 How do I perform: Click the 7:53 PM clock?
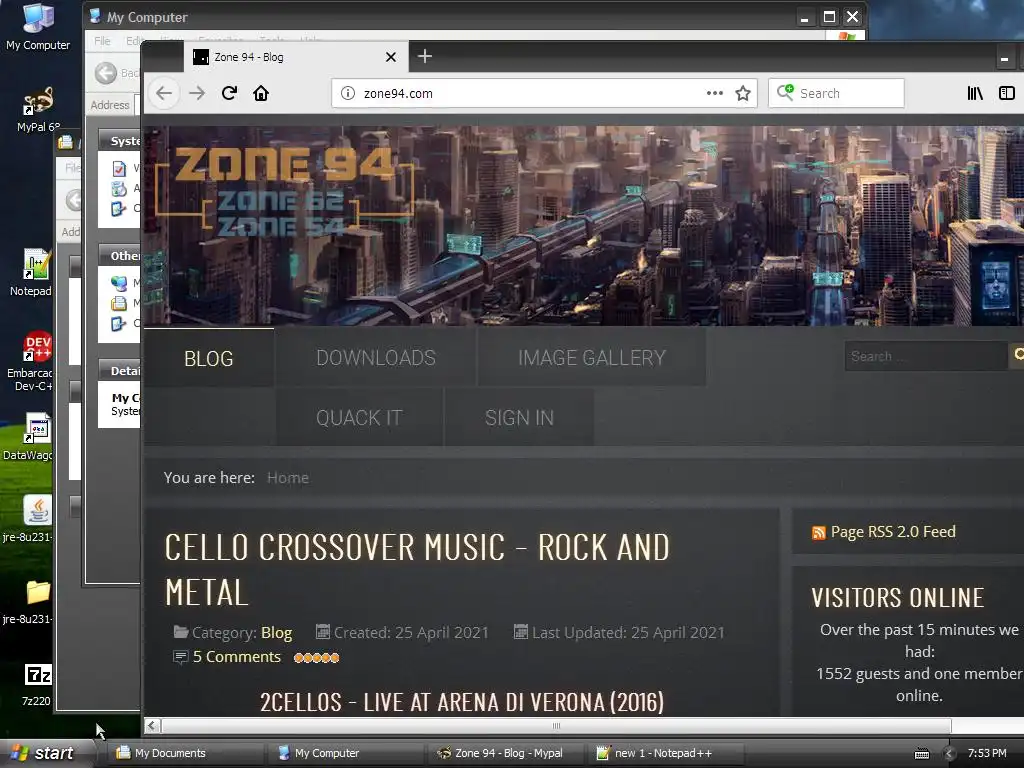[x=987, y=753]
